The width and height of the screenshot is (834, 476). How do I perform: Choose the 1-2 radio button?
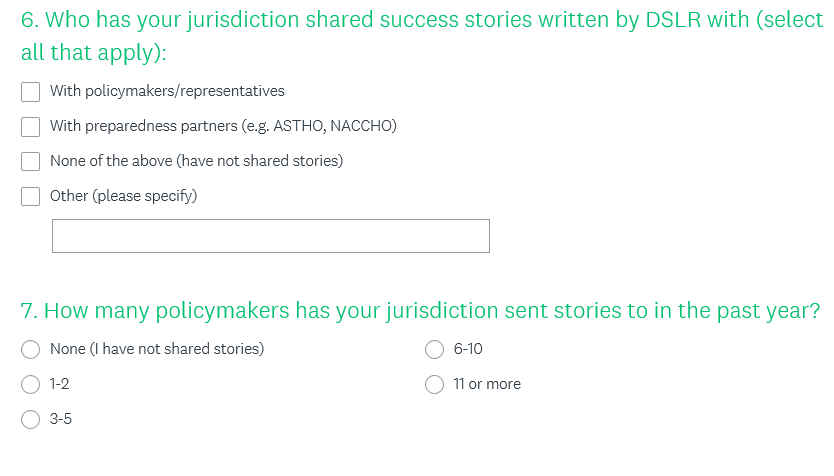tap(31, 384)
